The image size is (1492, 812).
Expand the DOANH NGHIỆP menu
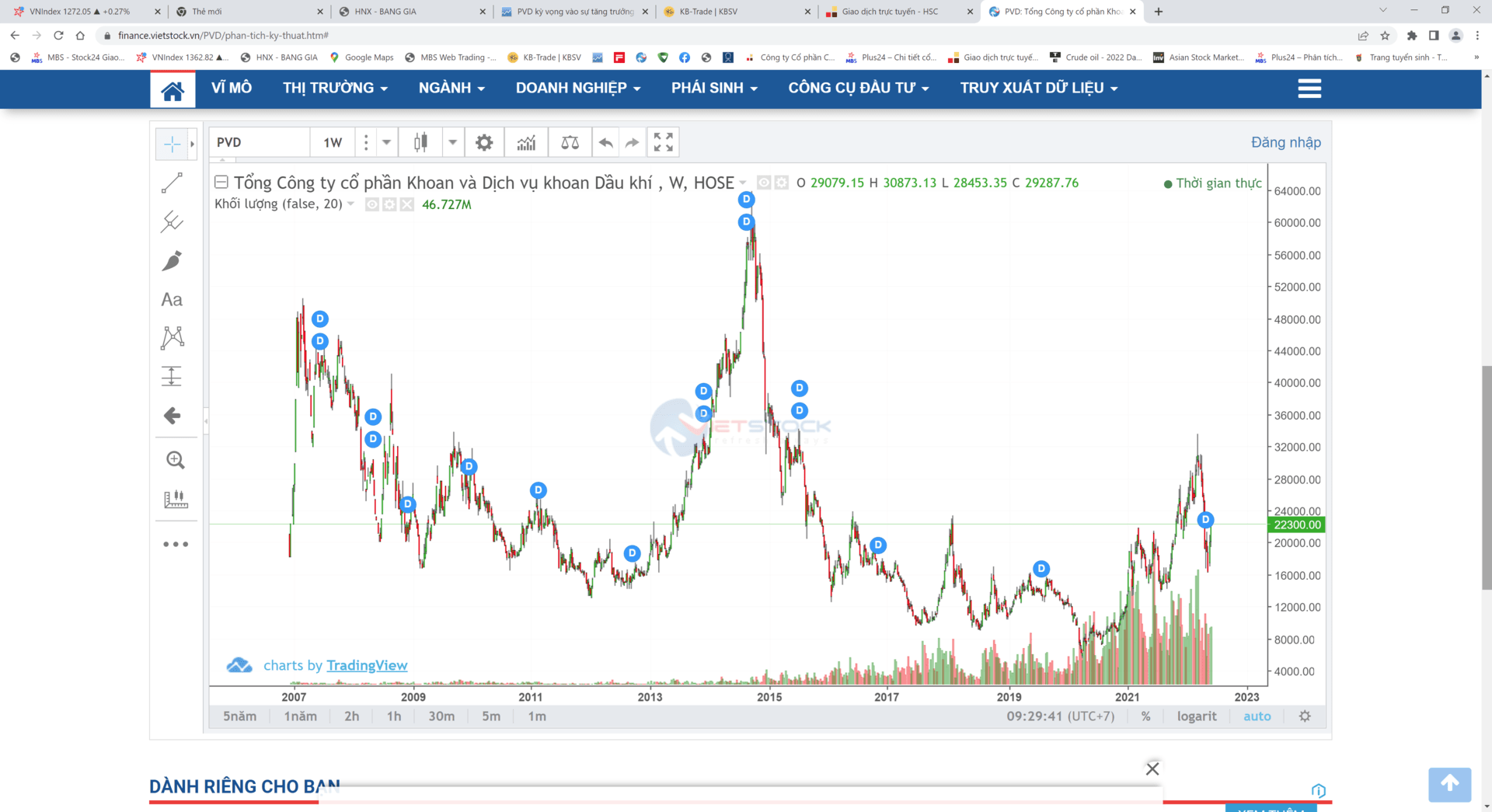click(x=578, y=89)
